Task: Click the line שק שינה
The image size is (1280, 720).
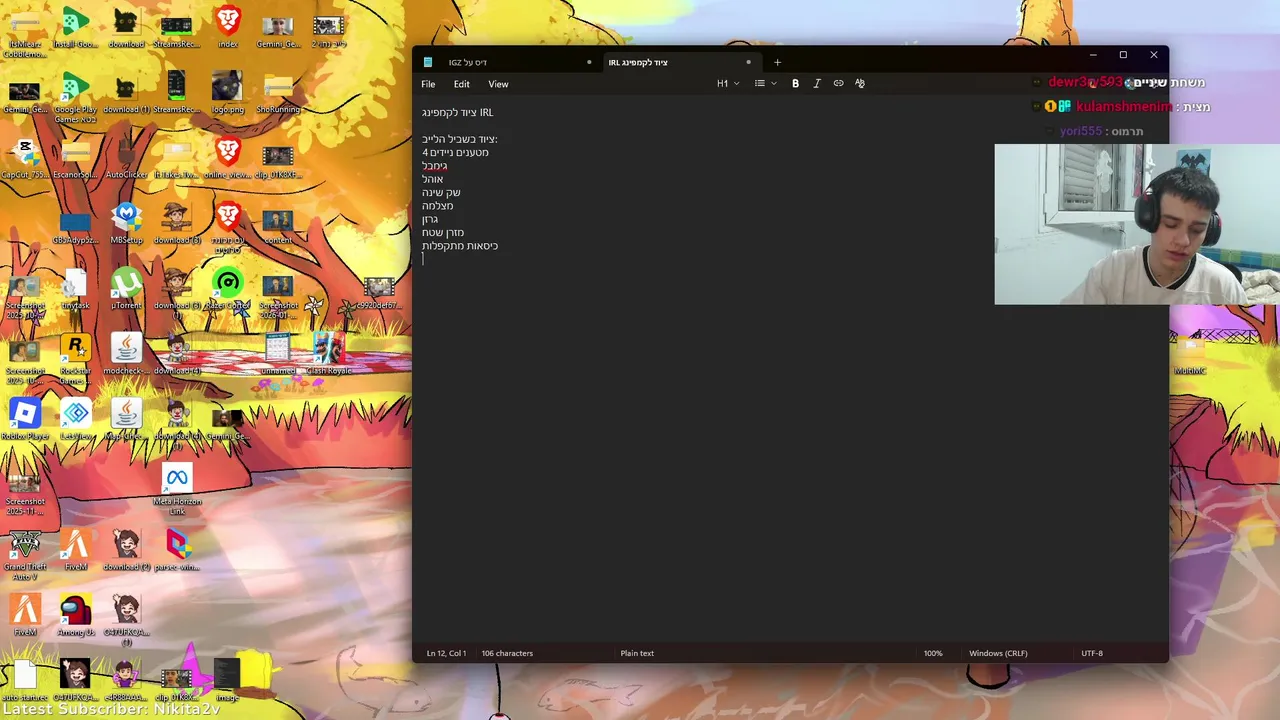Action: pos(441,192)
